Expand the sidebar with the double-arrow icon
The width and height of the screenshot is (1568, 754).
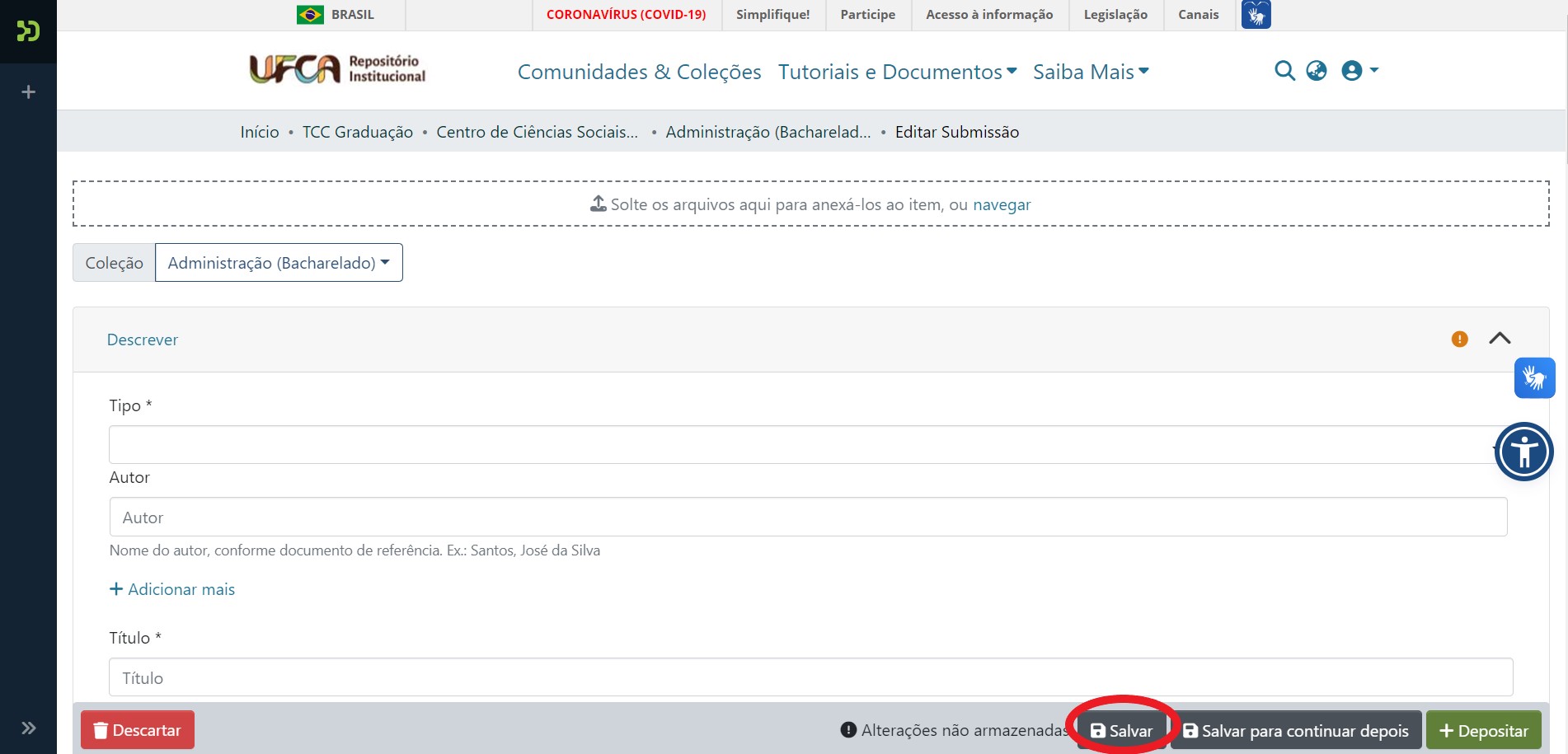pos(28,727)
